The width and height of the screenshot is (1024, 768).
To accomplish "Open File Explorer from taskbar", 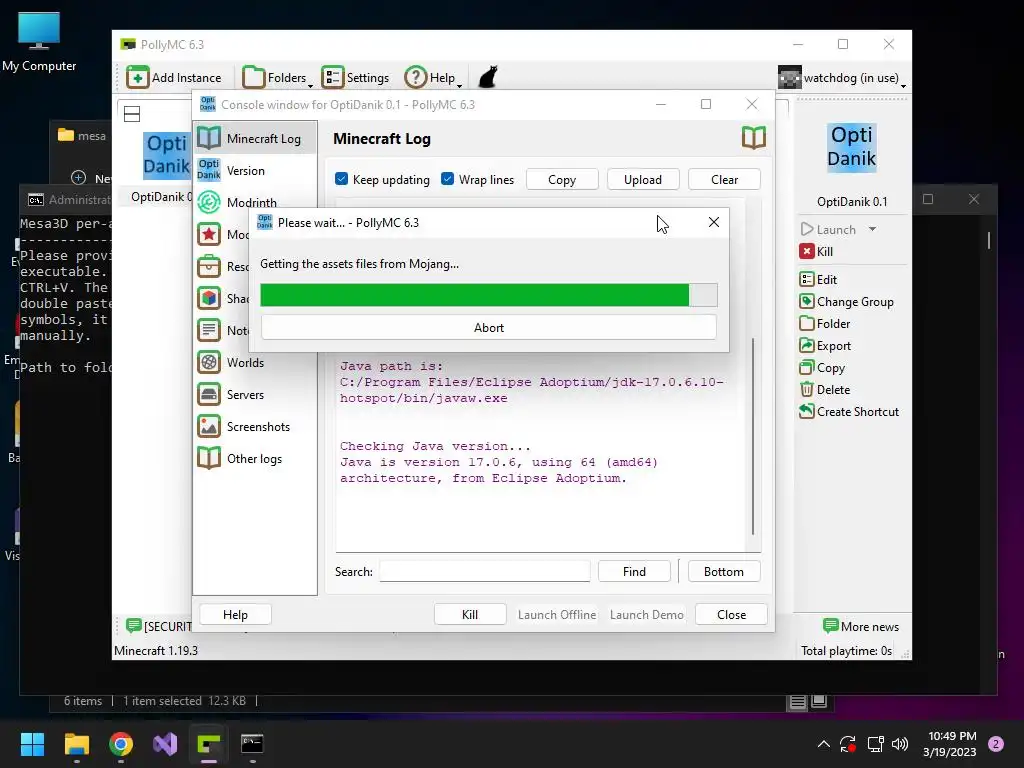I will point(76,744).
